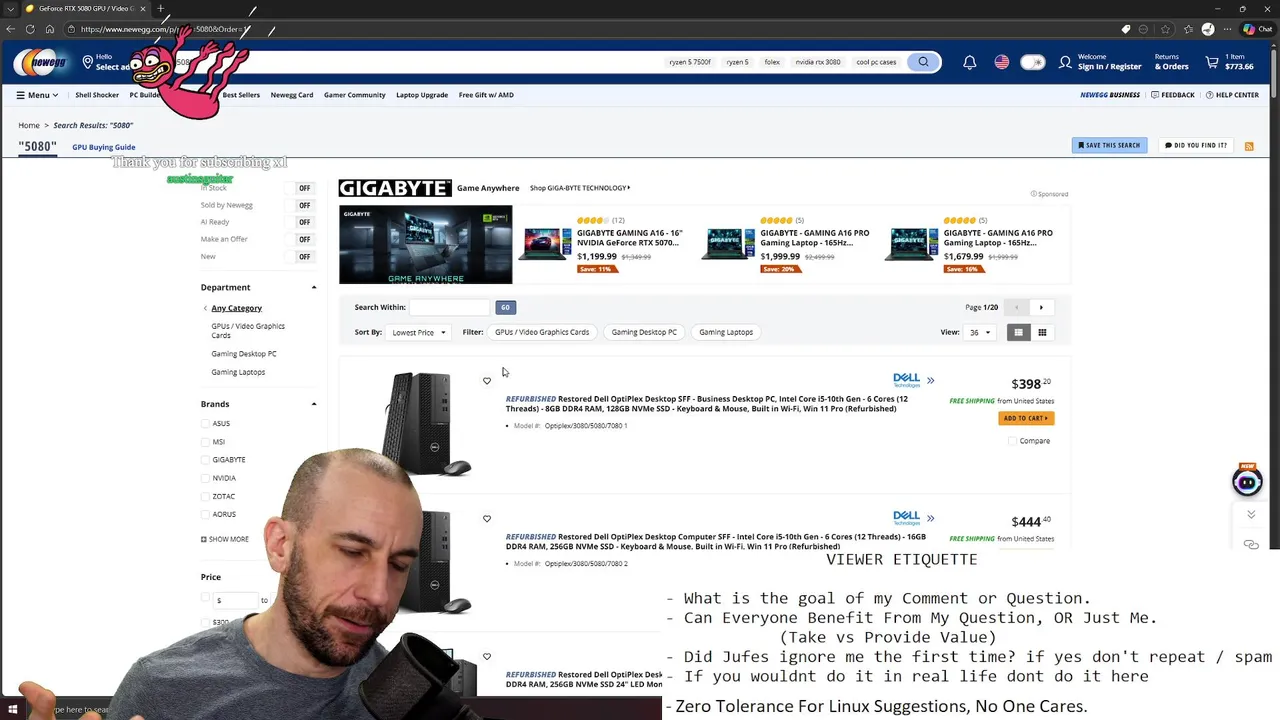Viewport: 1280px width, 720px height.
Task: Open the notifications bell
Action: click(x=969, y=62)
